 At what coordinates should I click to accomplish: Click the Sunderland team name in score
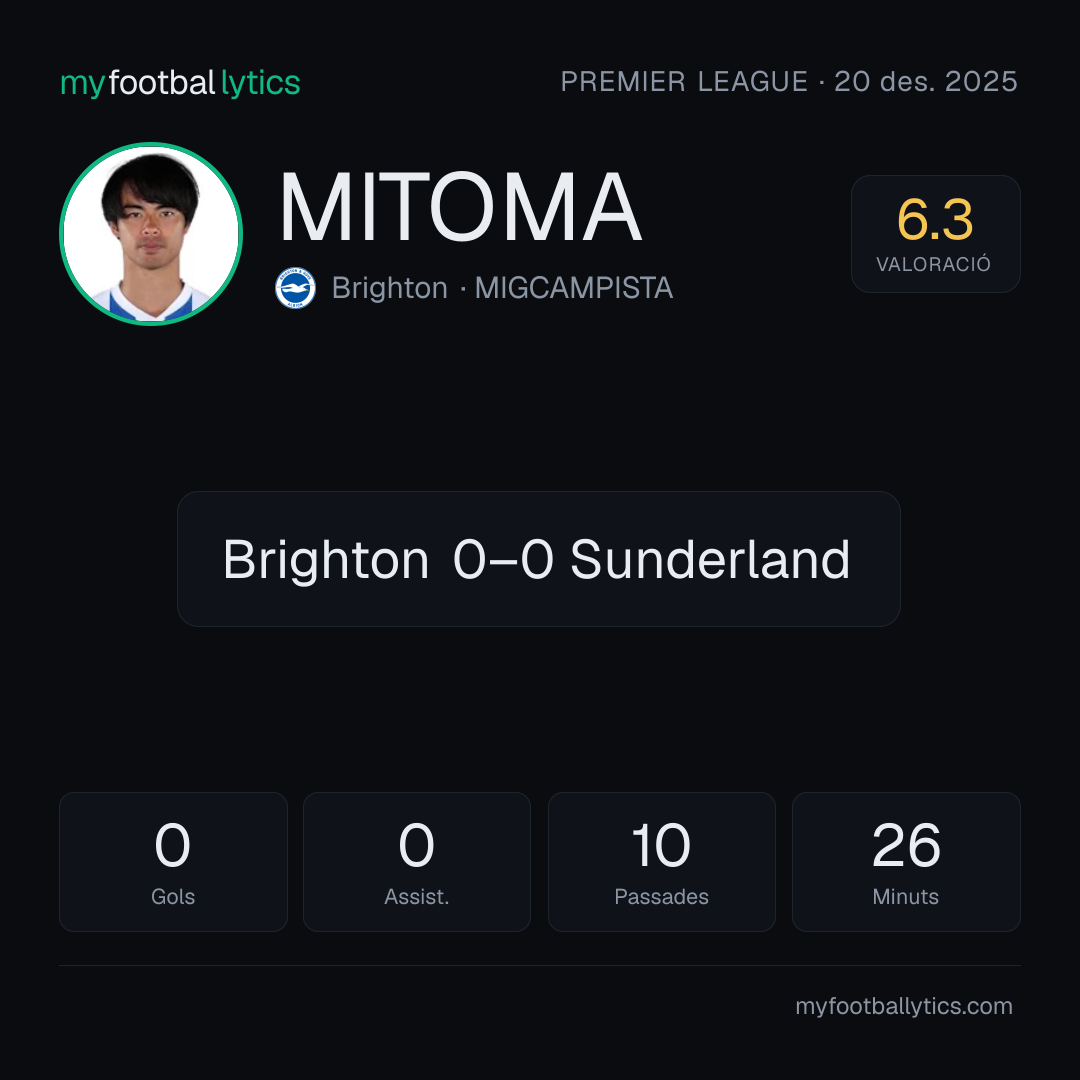[x=710, y=559]
